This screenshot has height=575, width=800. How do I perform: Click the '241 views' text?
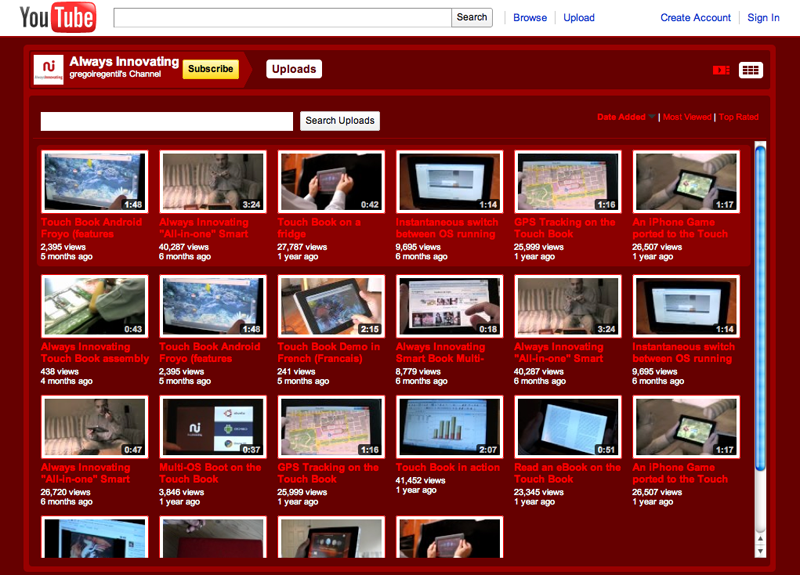[x=296, y=371]
